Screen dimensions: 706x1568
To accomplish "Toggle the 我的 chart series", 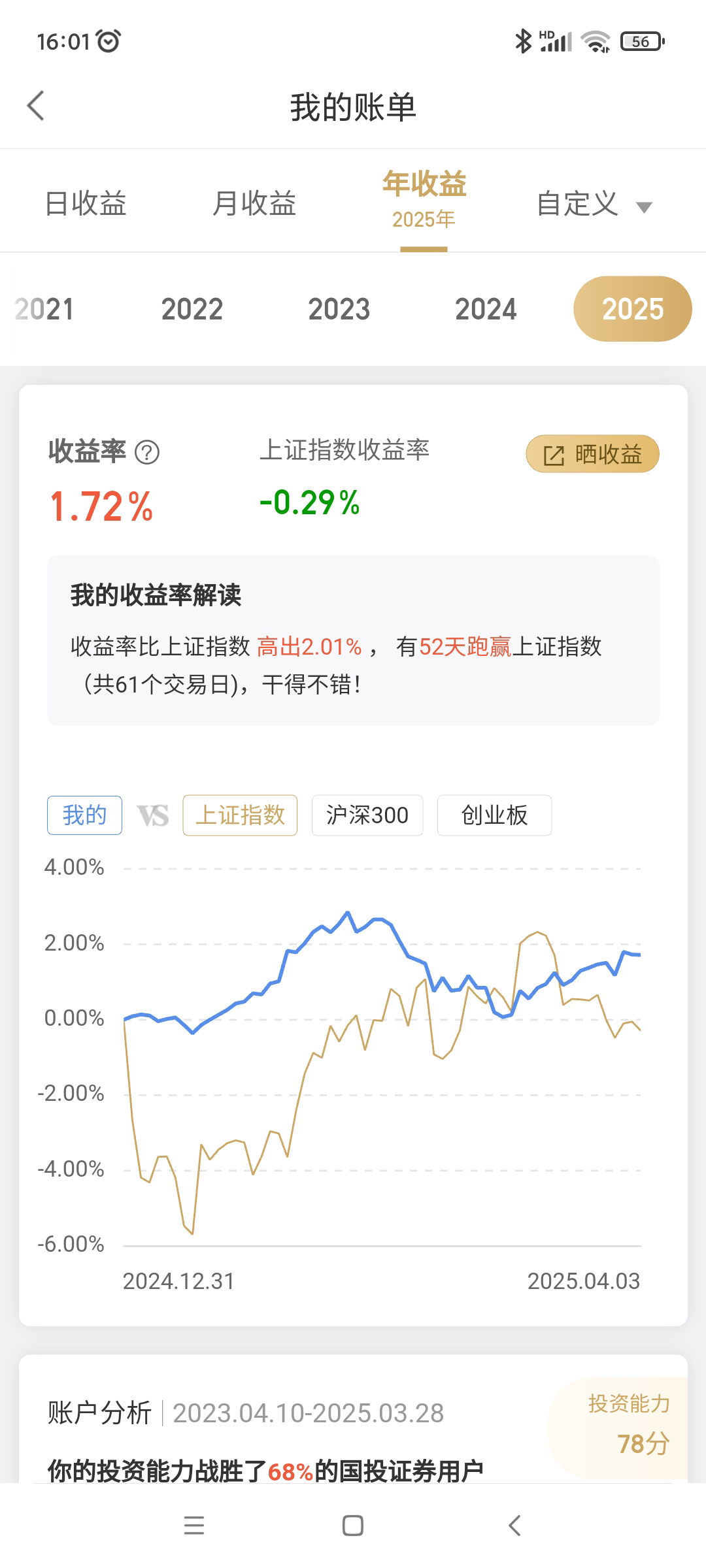I will 84,815.
